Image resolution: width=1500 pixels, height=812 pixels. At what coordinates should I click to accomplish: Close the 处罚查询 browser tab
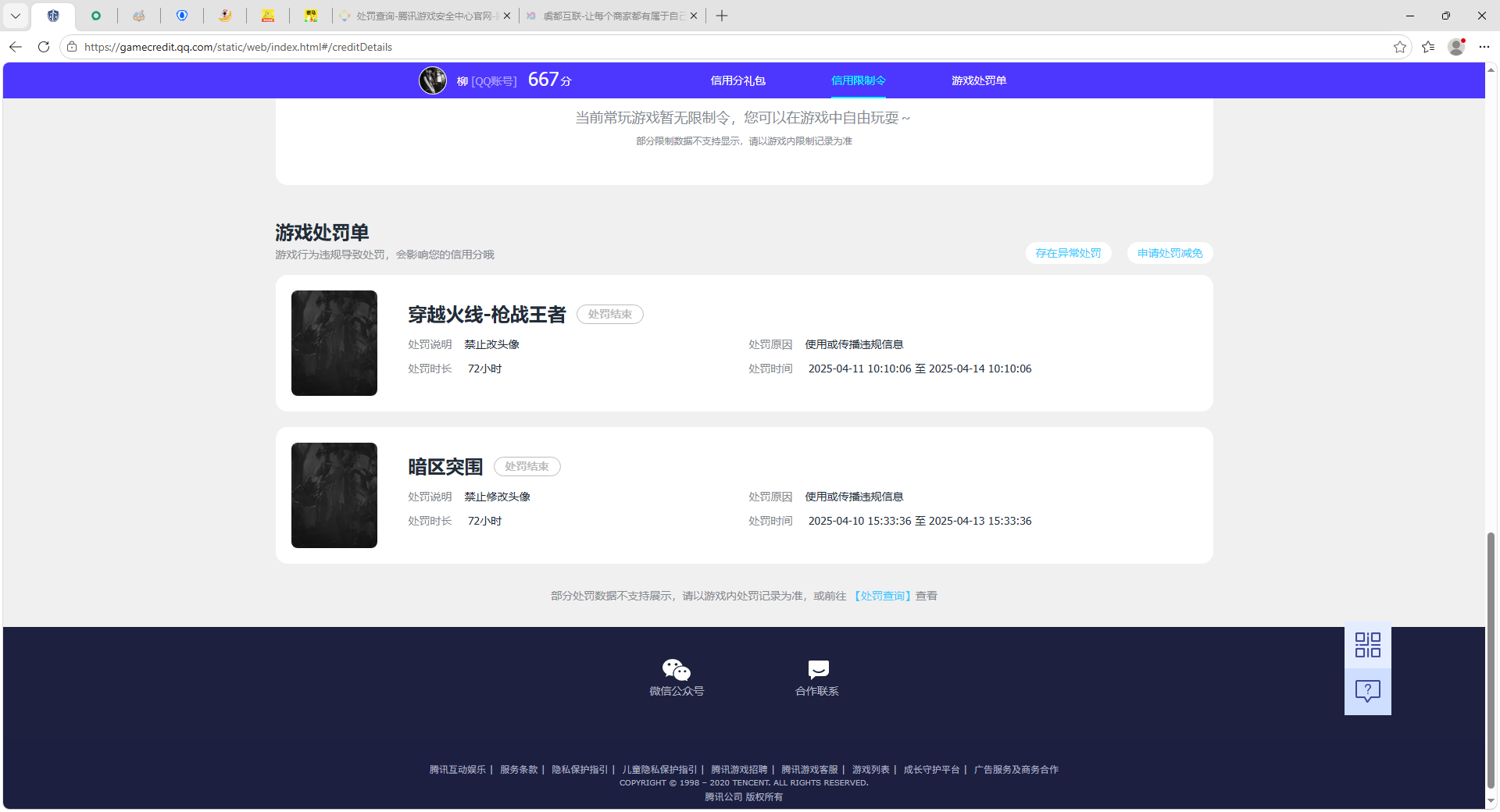tap(507, 16)
